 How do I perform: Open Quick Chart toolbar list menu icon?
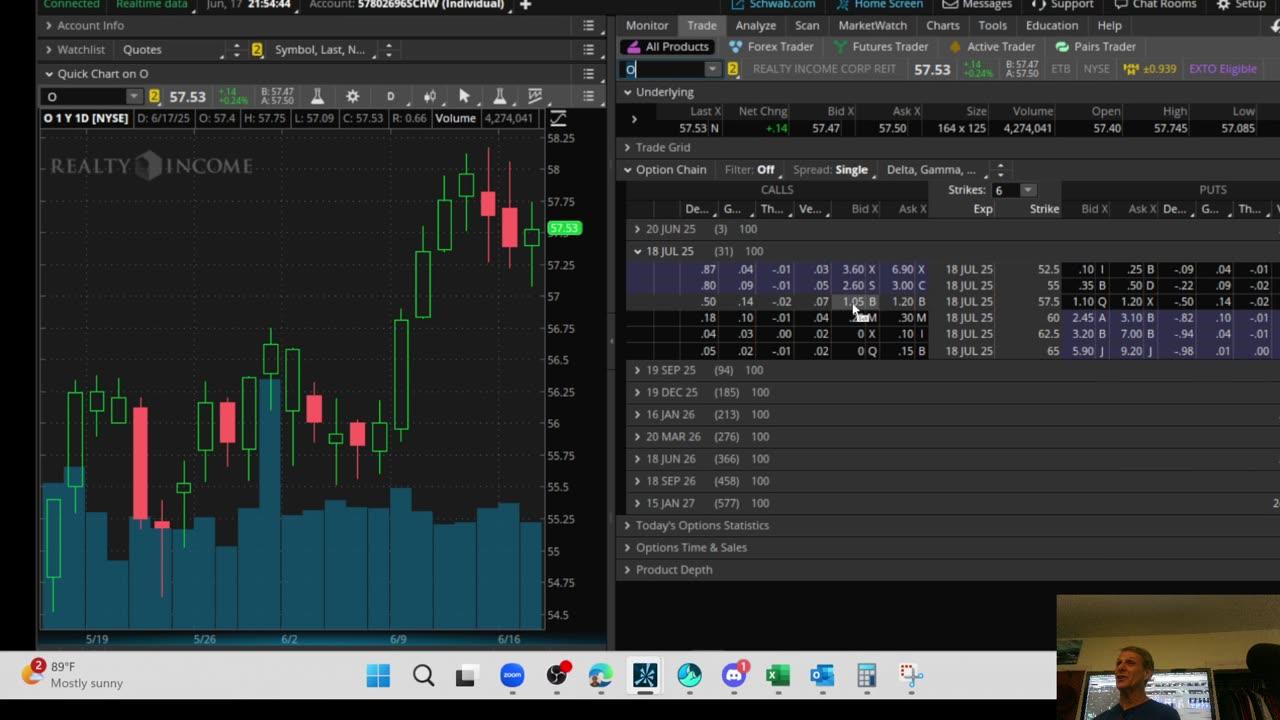coord(588,96)
